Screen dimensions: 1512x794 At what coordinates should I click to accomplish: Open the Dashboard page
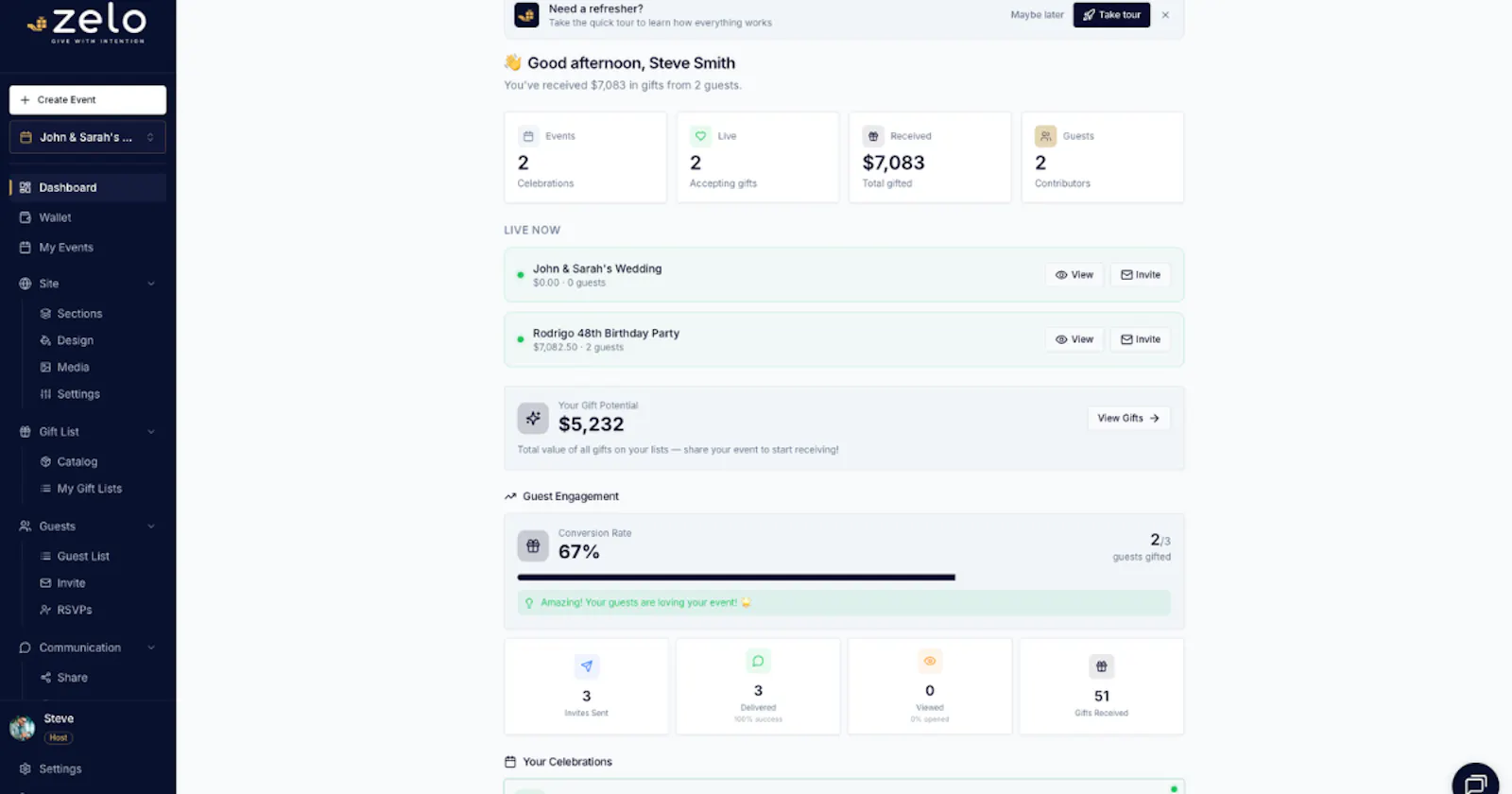pos(88,187)
